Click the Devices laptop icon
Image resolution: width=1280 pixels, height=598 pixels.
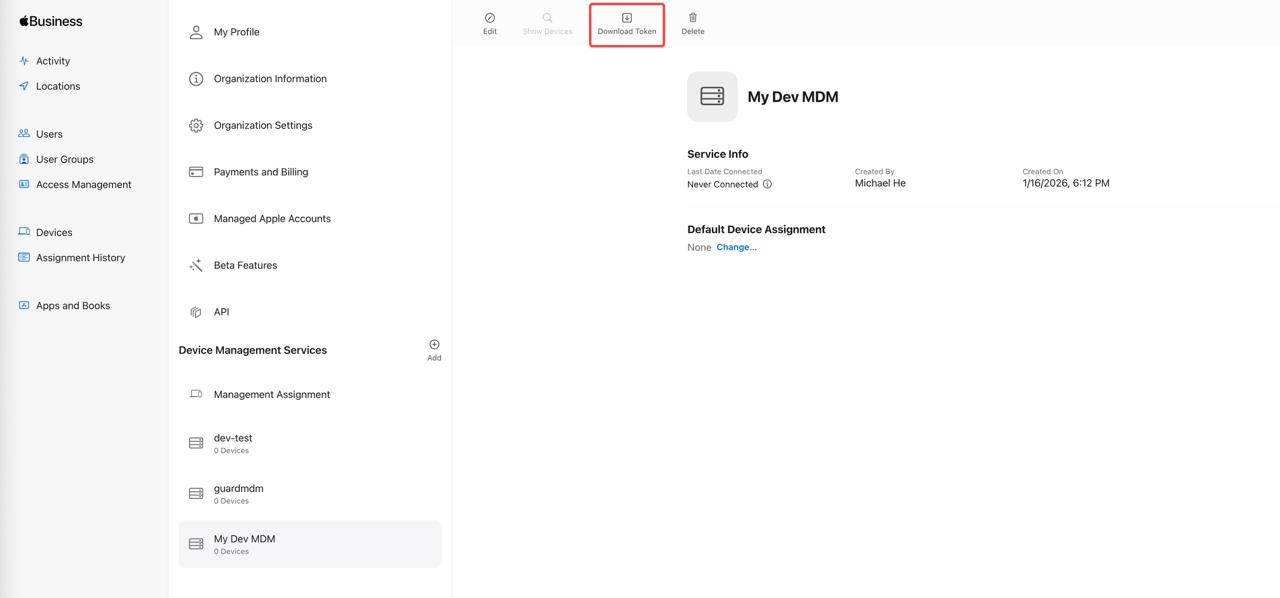point(24,232)
